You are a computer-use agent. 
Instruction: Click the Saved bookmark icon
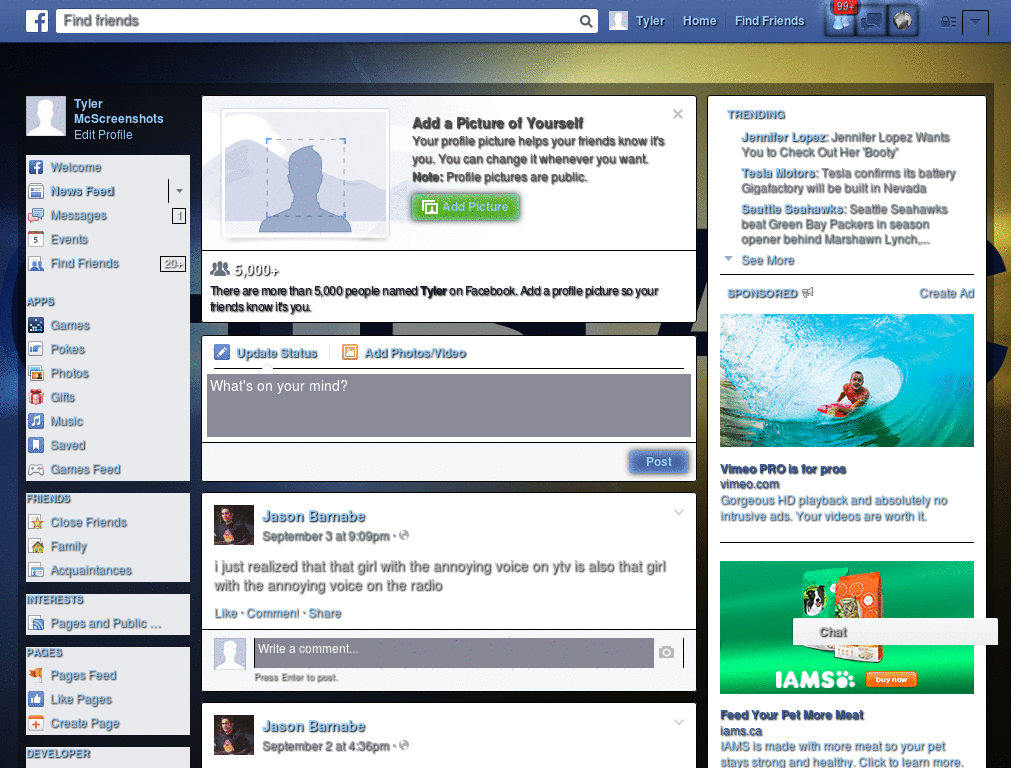[x=36, y=445]
